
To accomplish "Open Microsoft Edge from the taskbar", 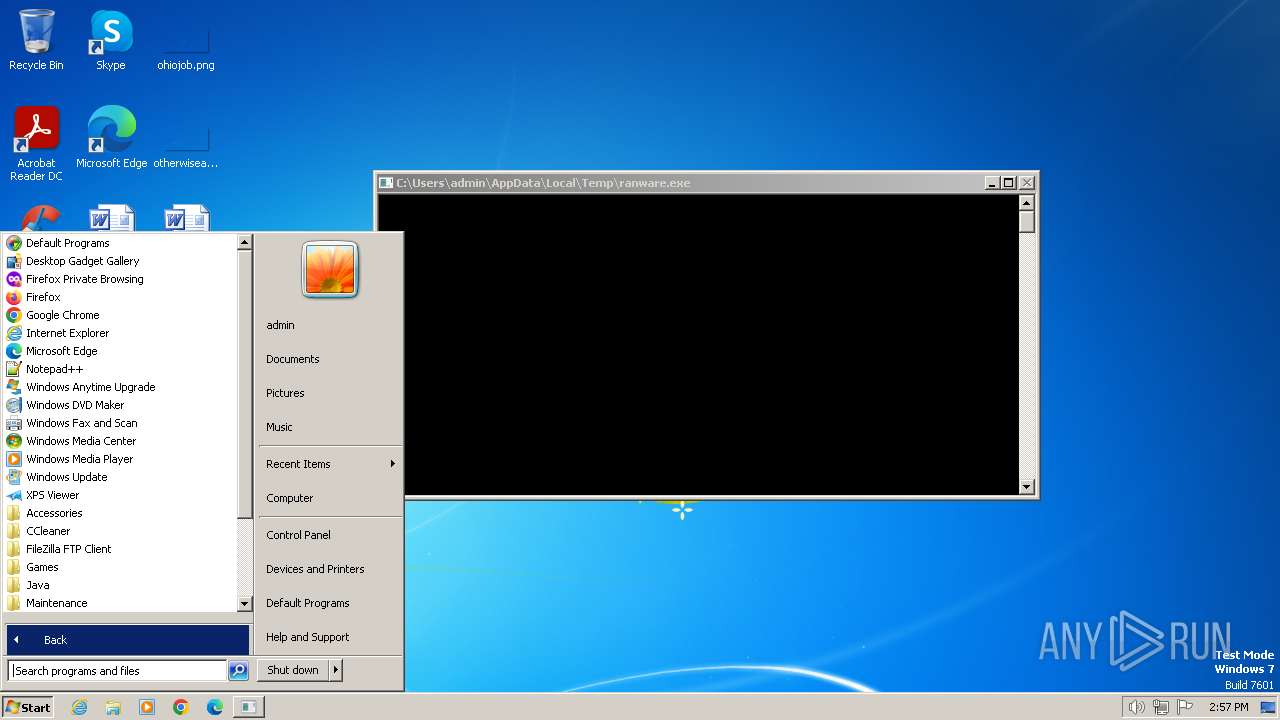I will (215, 707).
